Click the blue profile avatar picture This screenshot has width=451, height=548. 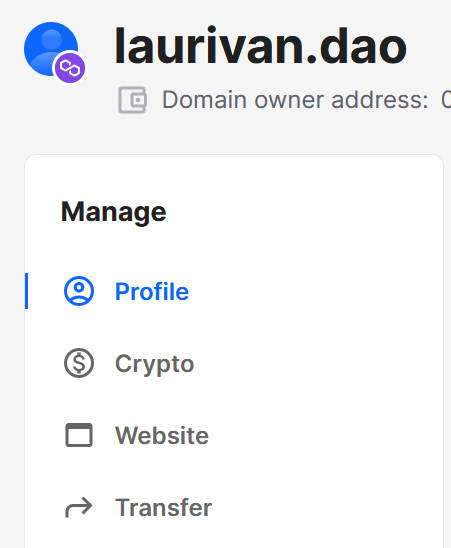coord(51,49)
